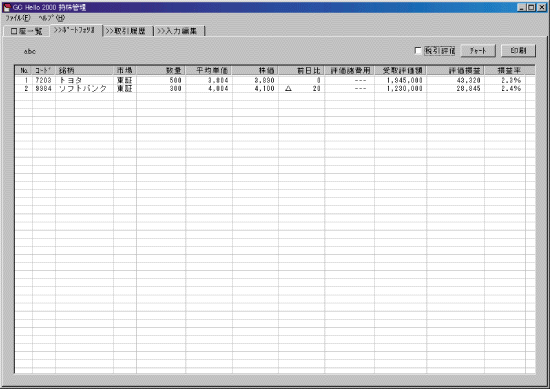Click the 東証 cell in ソフトバンク row
550x389 pixels.
tap(125, 89)
